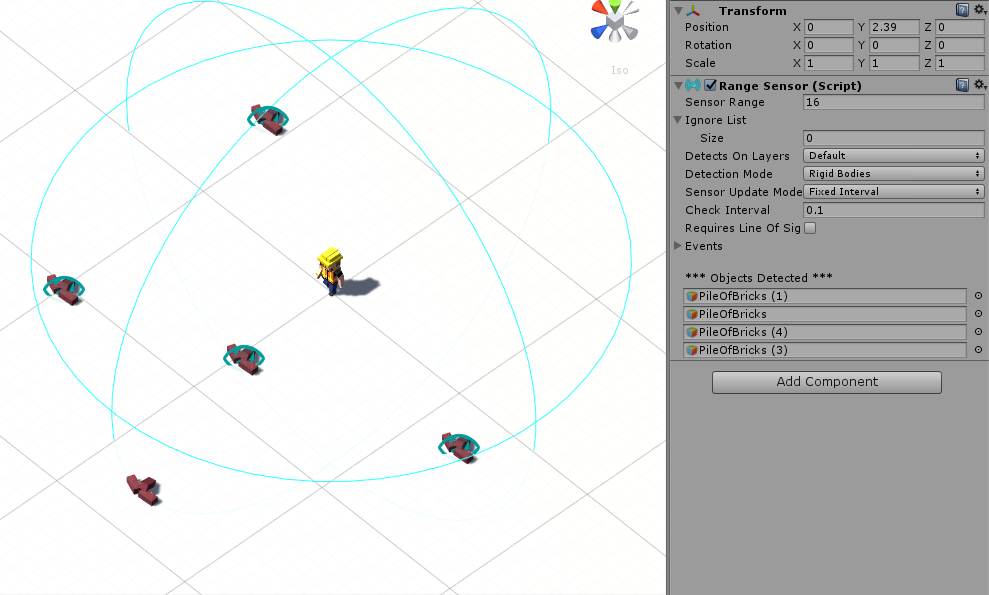Image resolution: width=989 pixels, height=595 pixels.
Task: Click the Position Y field
Action: point(894,27)
